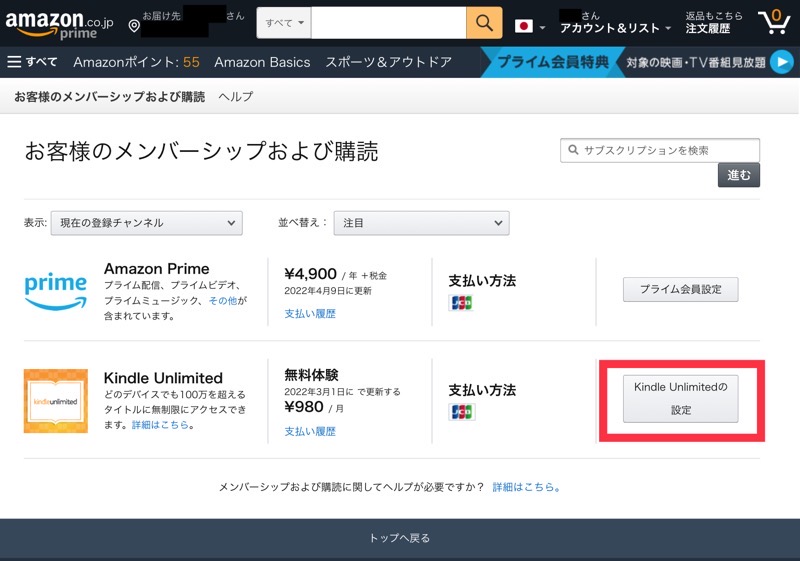Click the delivery location pin icon
The height and width of the screenshot is (561, 800).
(134, 26)
